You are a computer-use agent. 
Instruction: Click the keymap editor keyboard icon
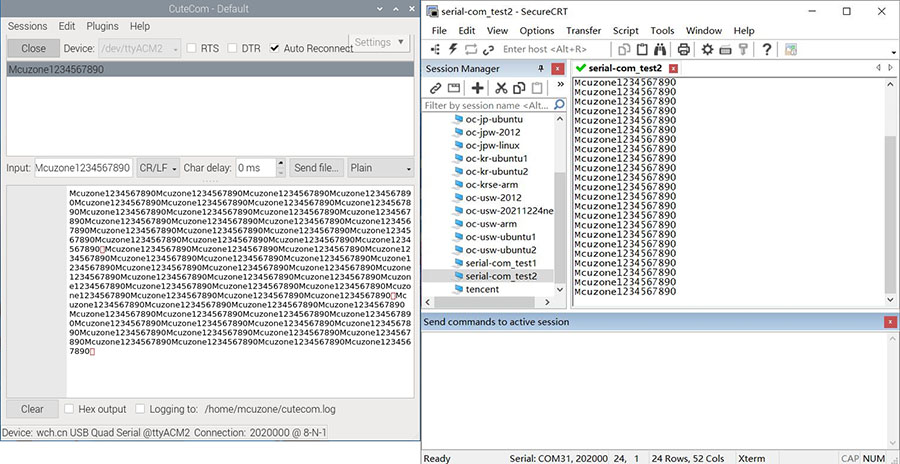pyautogui.click(x=725, y=49)
